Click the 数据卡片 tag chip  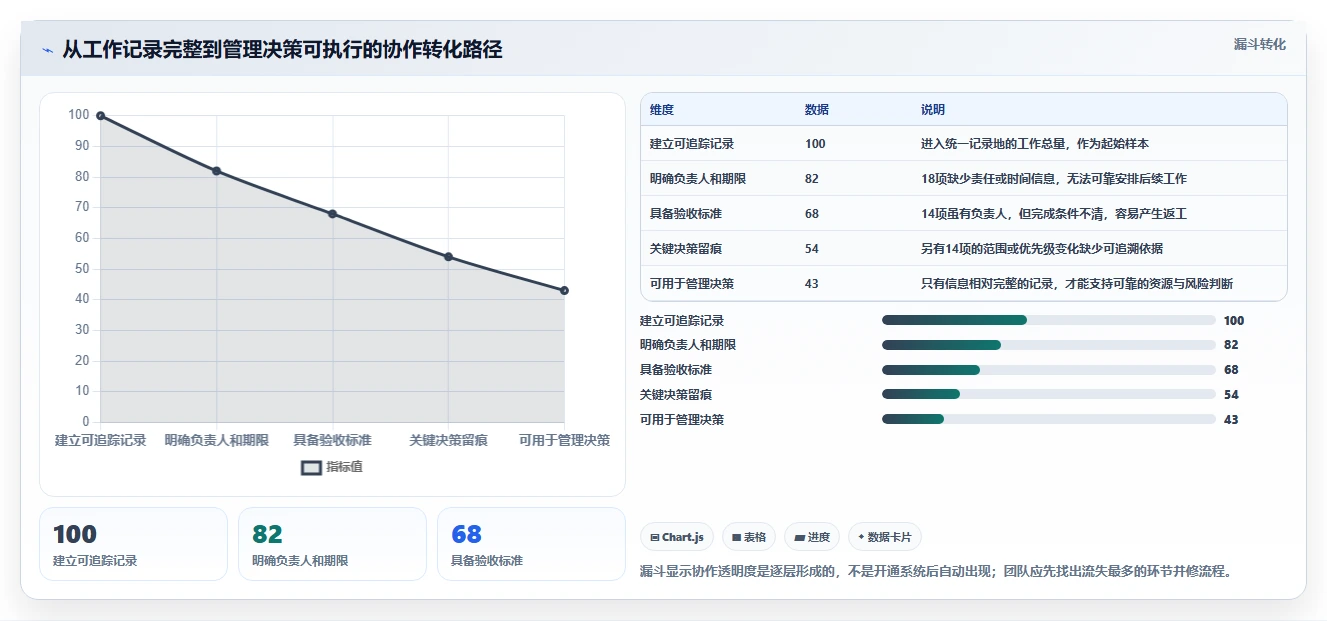(x=885, y=537)
